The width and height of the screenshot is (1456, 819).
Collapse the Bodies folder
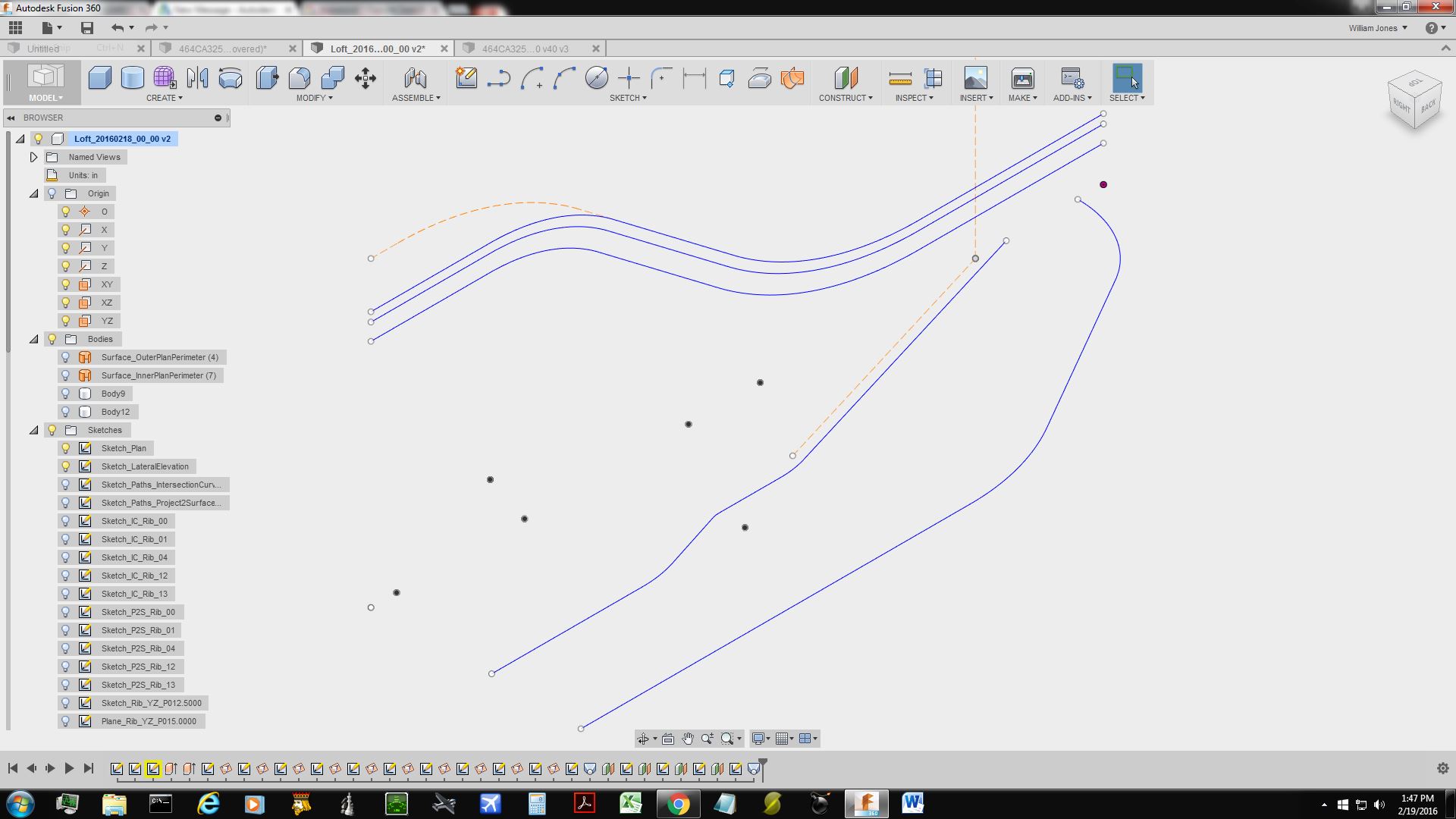33,339
